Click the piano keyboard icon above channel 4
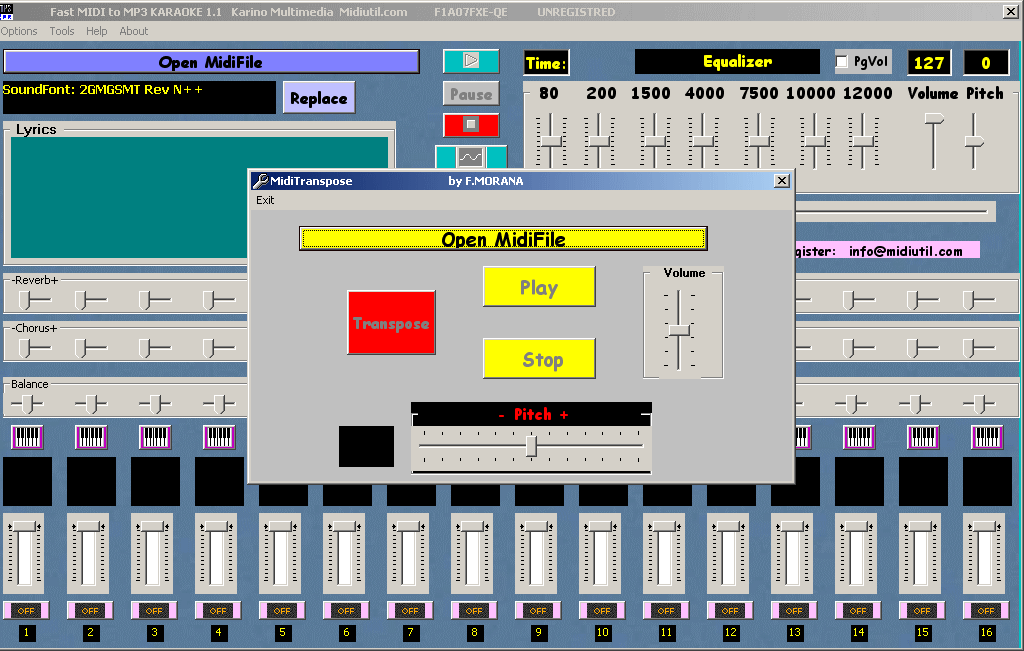The image size is (1024, 651). pos(219,435)
